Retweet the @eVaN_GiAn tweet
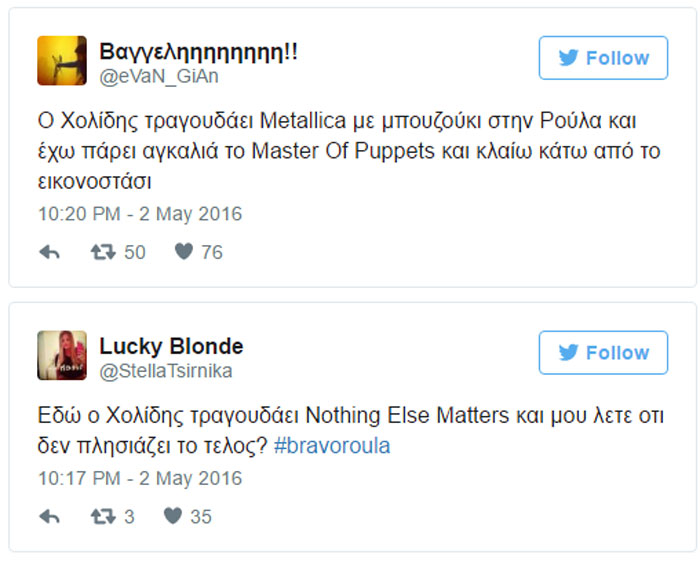 (x=103, y=252)
